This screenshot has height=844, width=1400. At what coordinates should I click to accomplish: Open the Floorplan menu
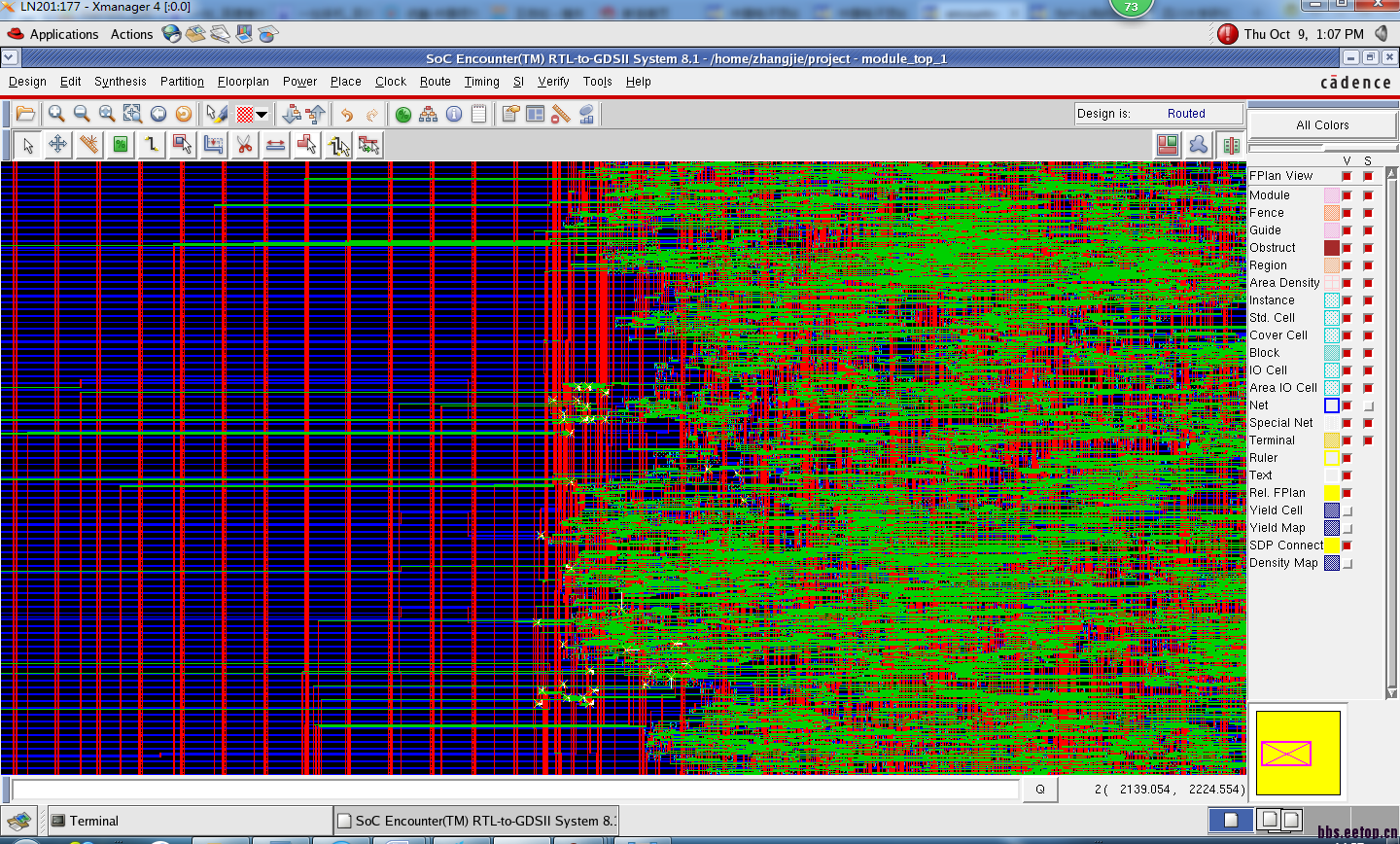(243, 82)
